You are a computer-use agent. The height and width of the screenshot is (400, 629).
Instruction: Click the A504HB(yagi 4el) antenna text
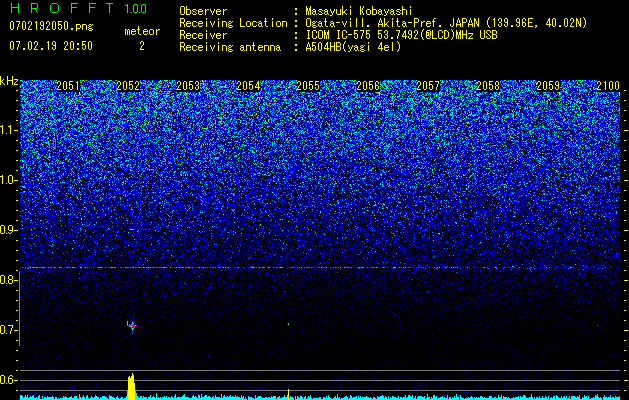click(x=353, y=47)
